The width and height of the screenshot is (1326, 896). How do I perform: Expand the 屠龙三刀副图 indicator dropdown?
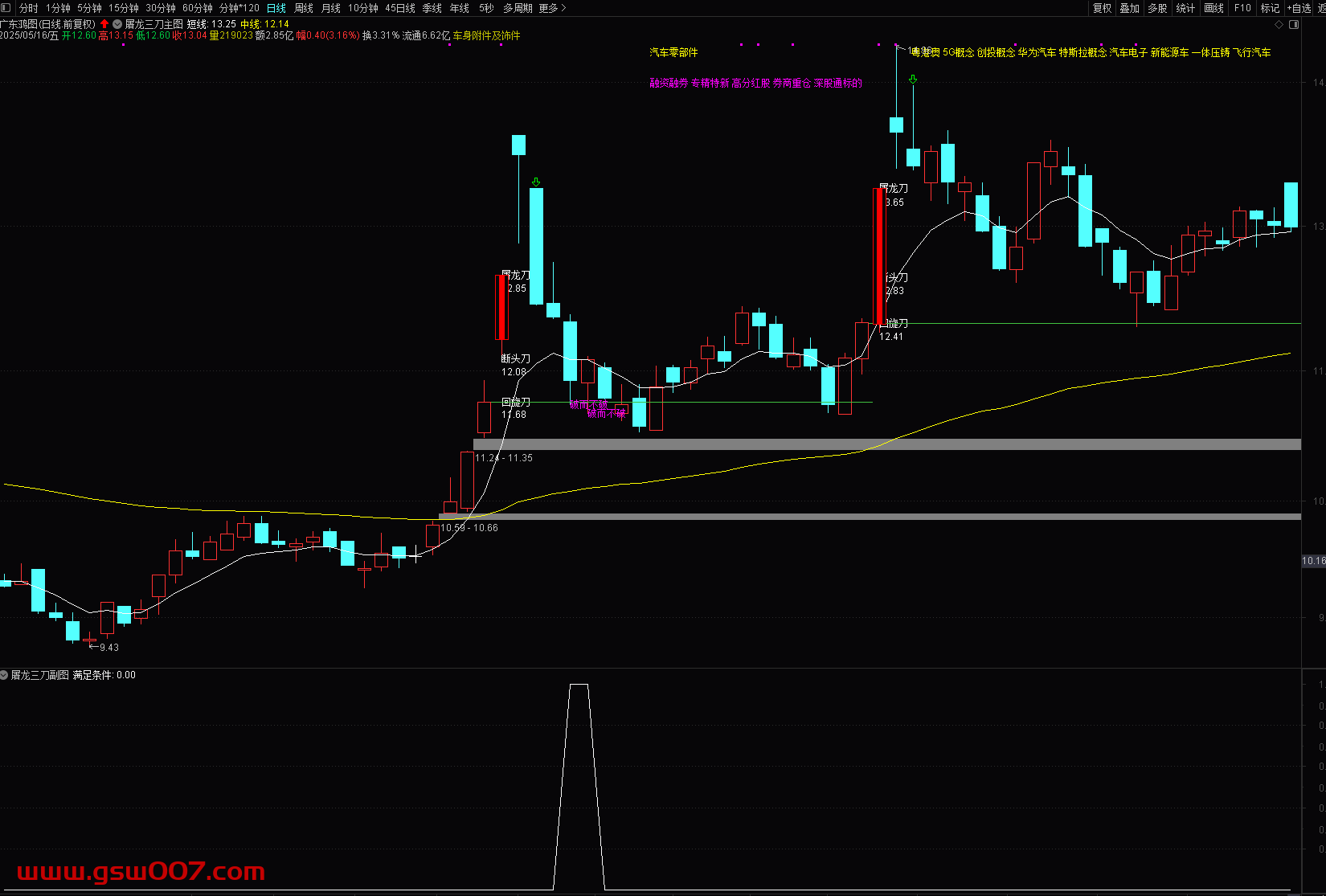(5, 675)
